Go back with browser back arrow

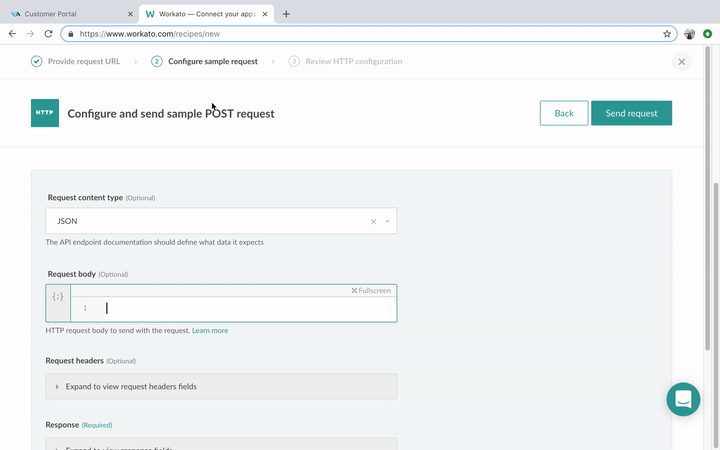coord(12,34)
